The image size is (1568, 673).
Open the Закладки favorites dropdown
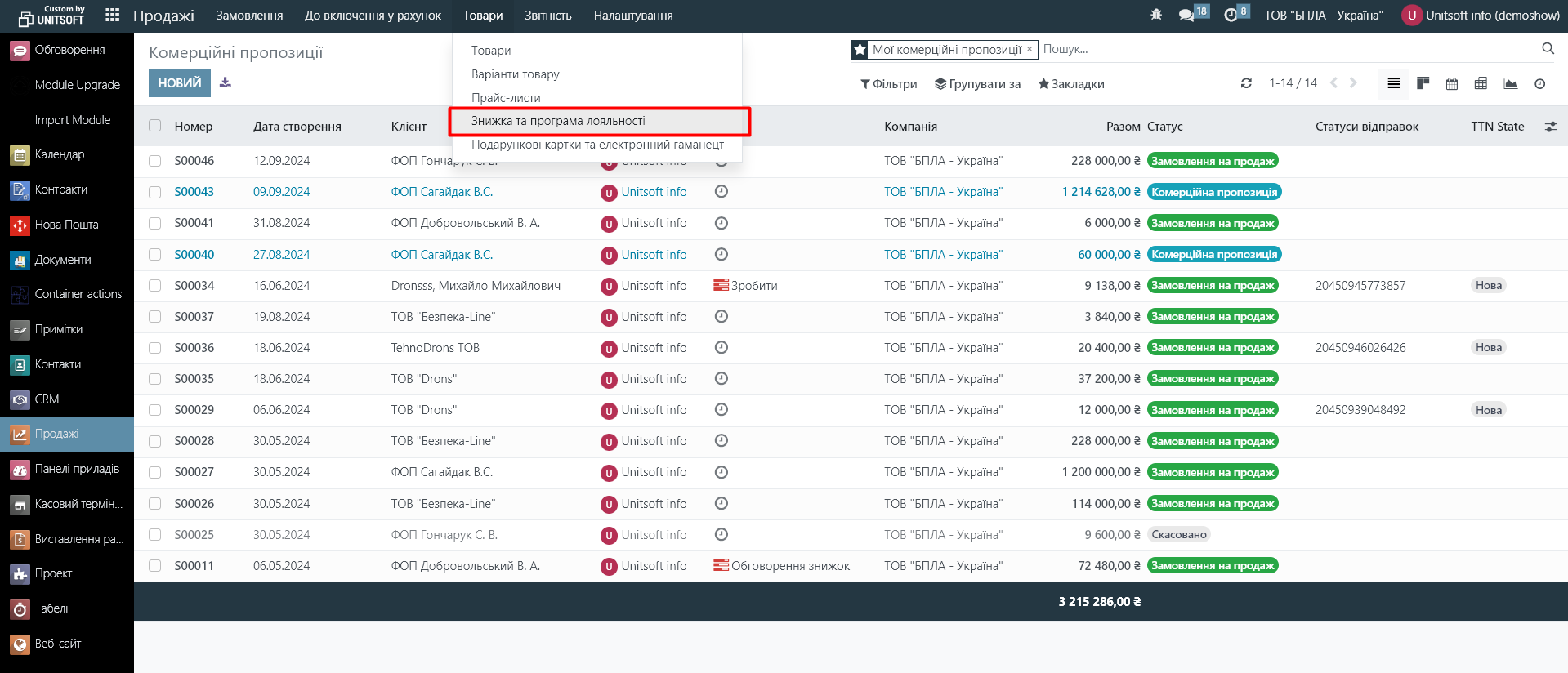(1071, 84)
